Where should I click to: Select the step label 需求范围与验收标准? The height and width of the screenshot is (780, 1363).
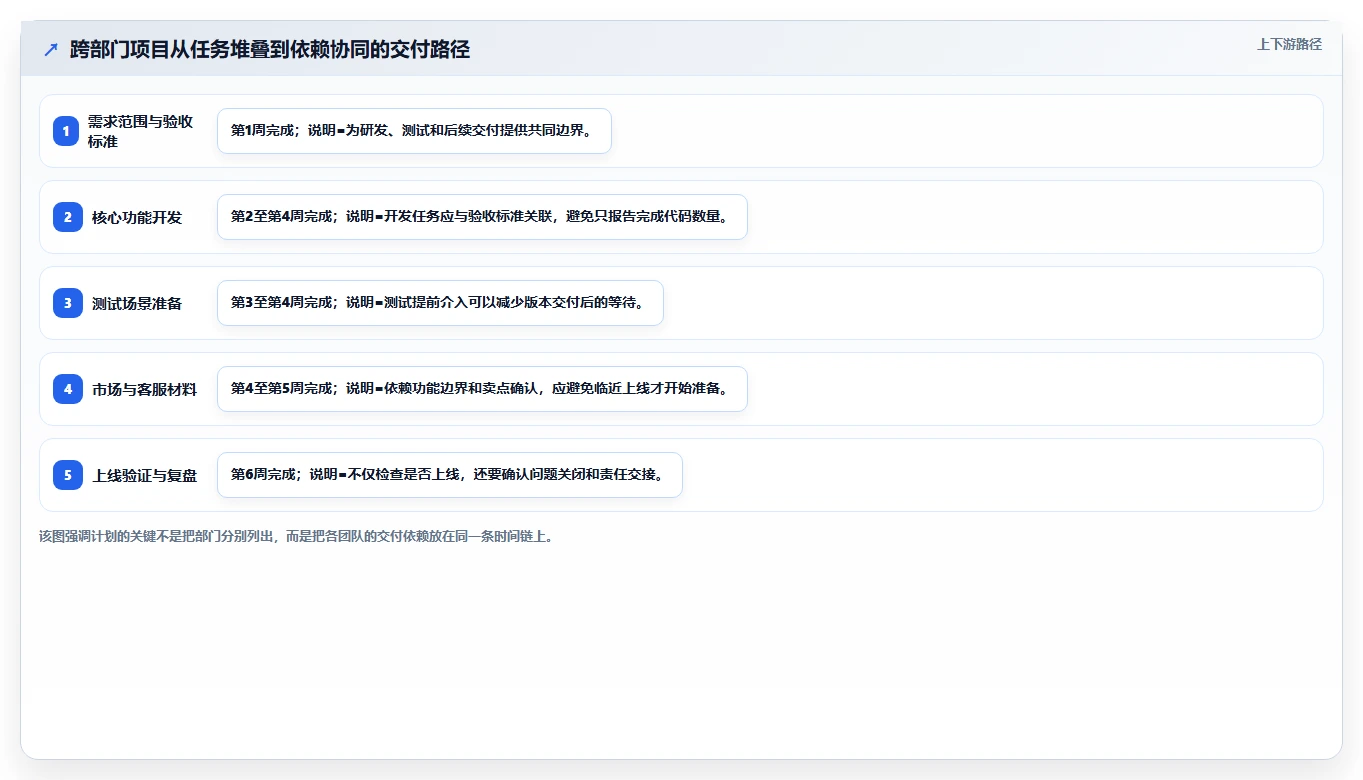pos(140,131)
